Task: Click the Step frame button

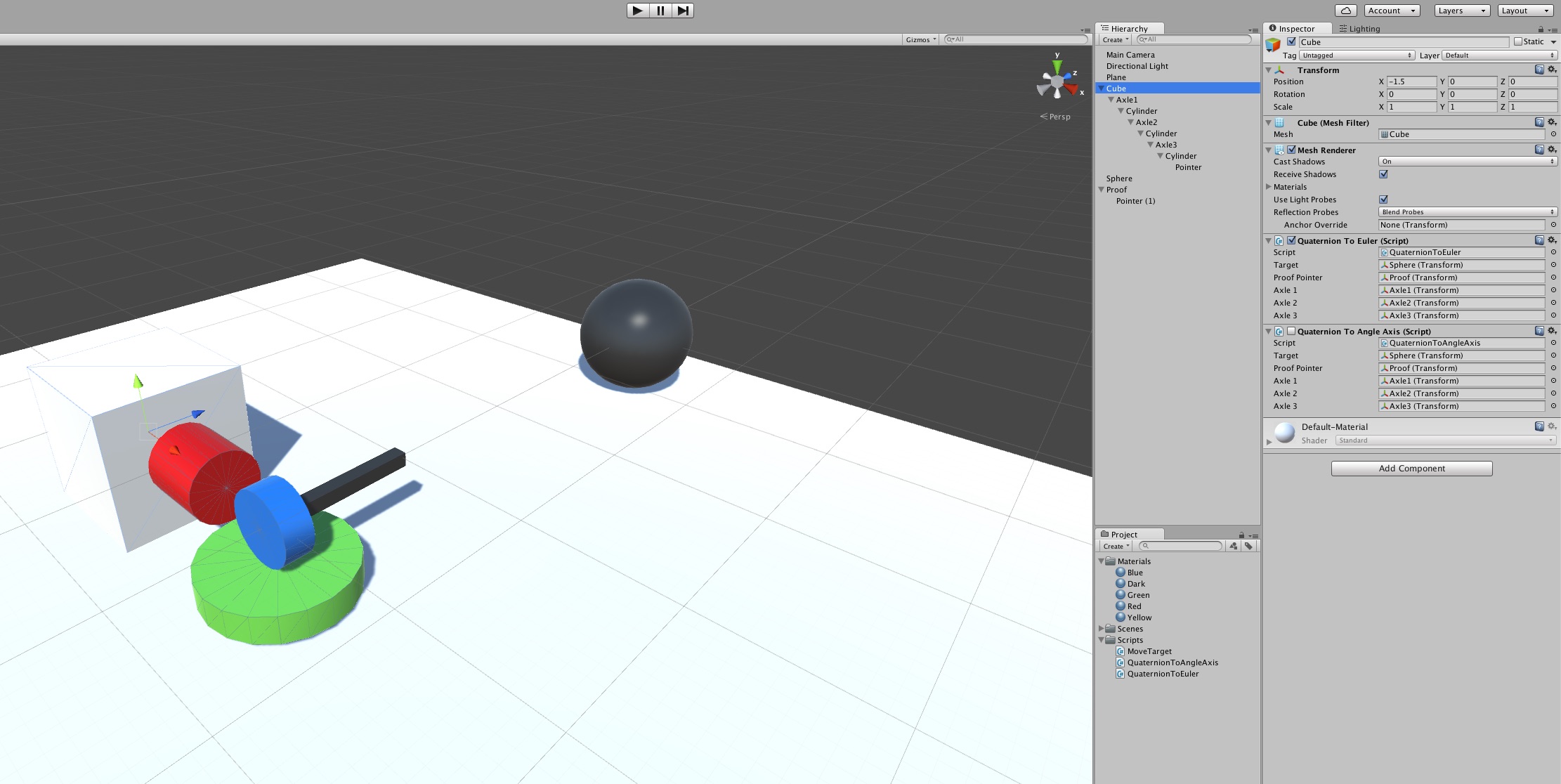Action: point(683,11)
